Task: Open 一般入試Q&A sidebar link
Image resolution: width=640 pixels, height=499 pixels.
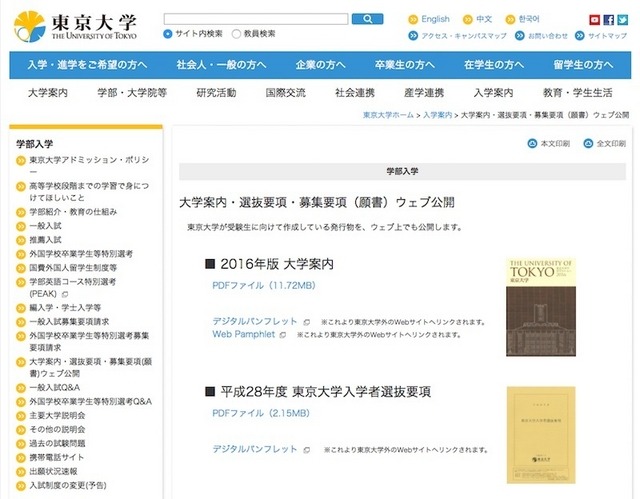Action: tap(54, 388)
